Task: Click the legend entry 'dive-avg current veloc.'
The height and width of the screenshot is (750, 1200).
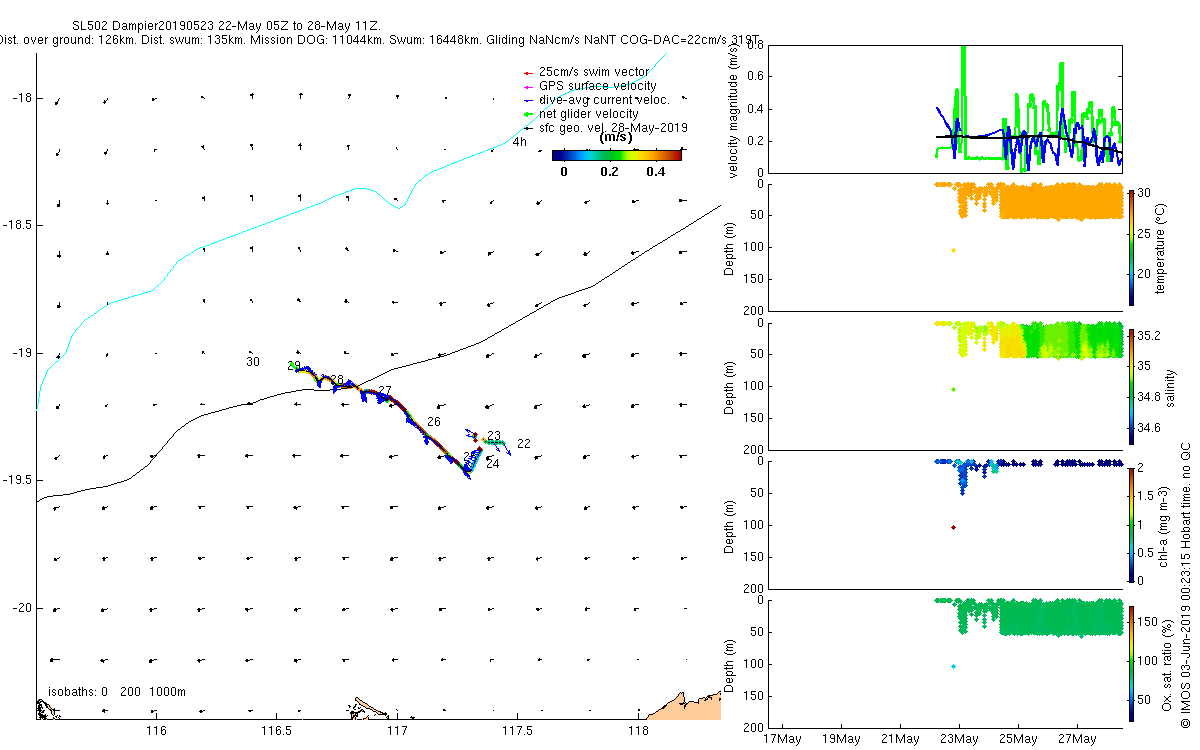Action: point(603,100)
